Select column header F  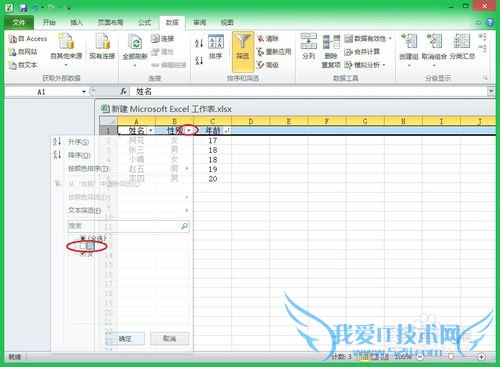click(x=327, y=121)
